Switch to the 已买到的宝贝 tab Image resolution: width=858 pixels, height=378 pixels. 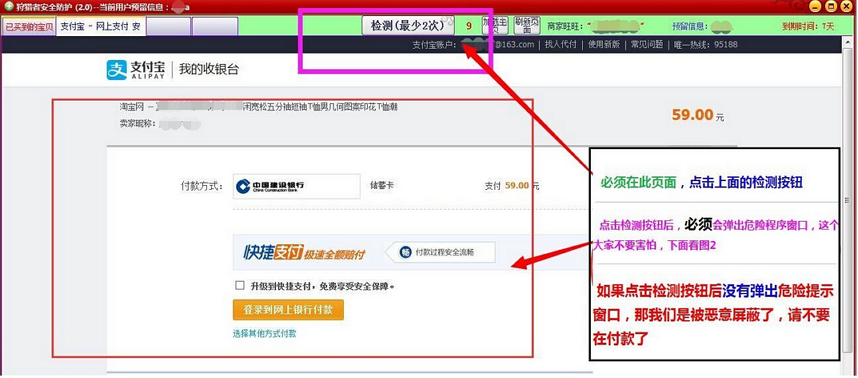(30, 26)
